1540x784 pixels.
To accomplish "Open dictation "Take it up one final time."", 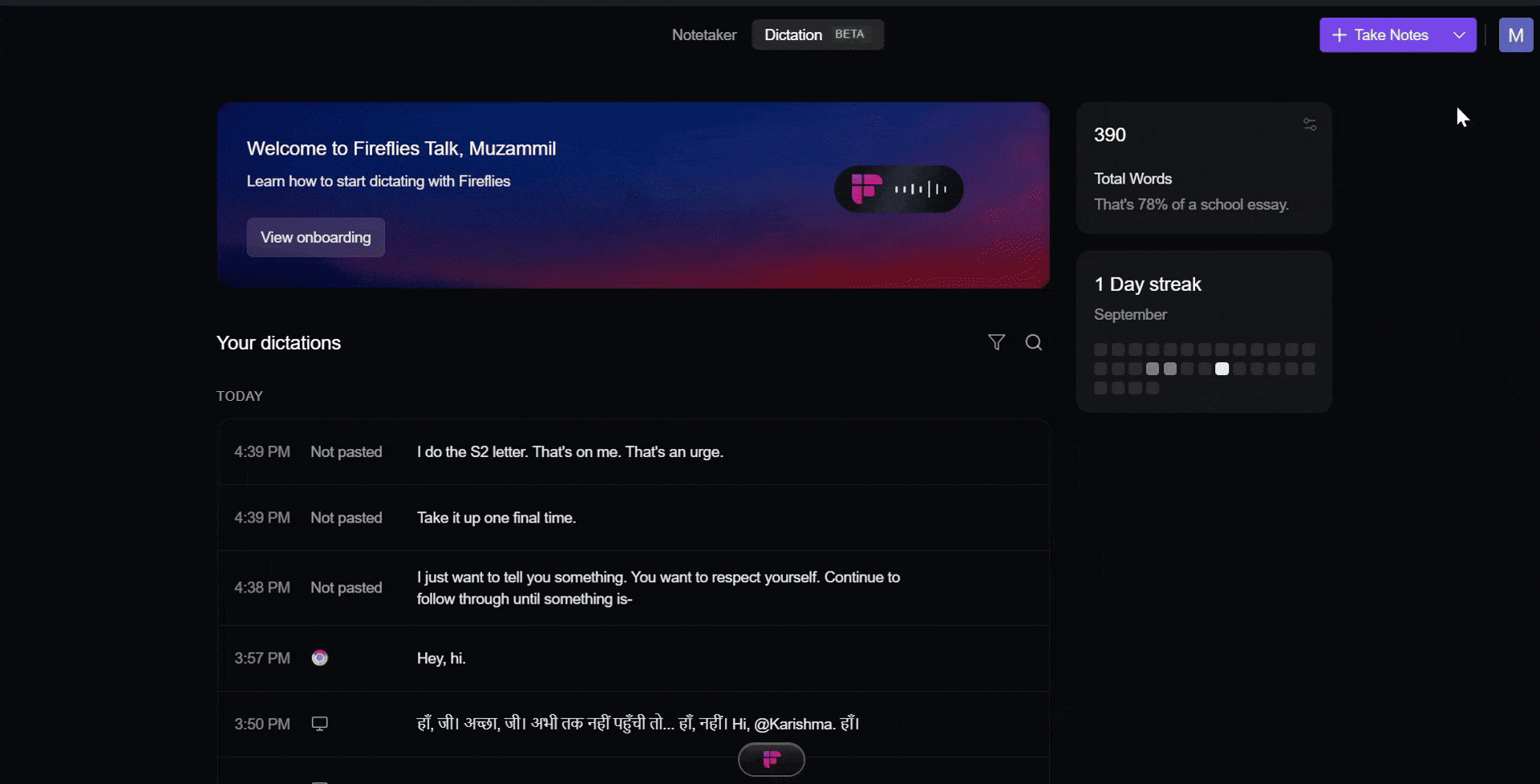I will (x=634, y=518).
